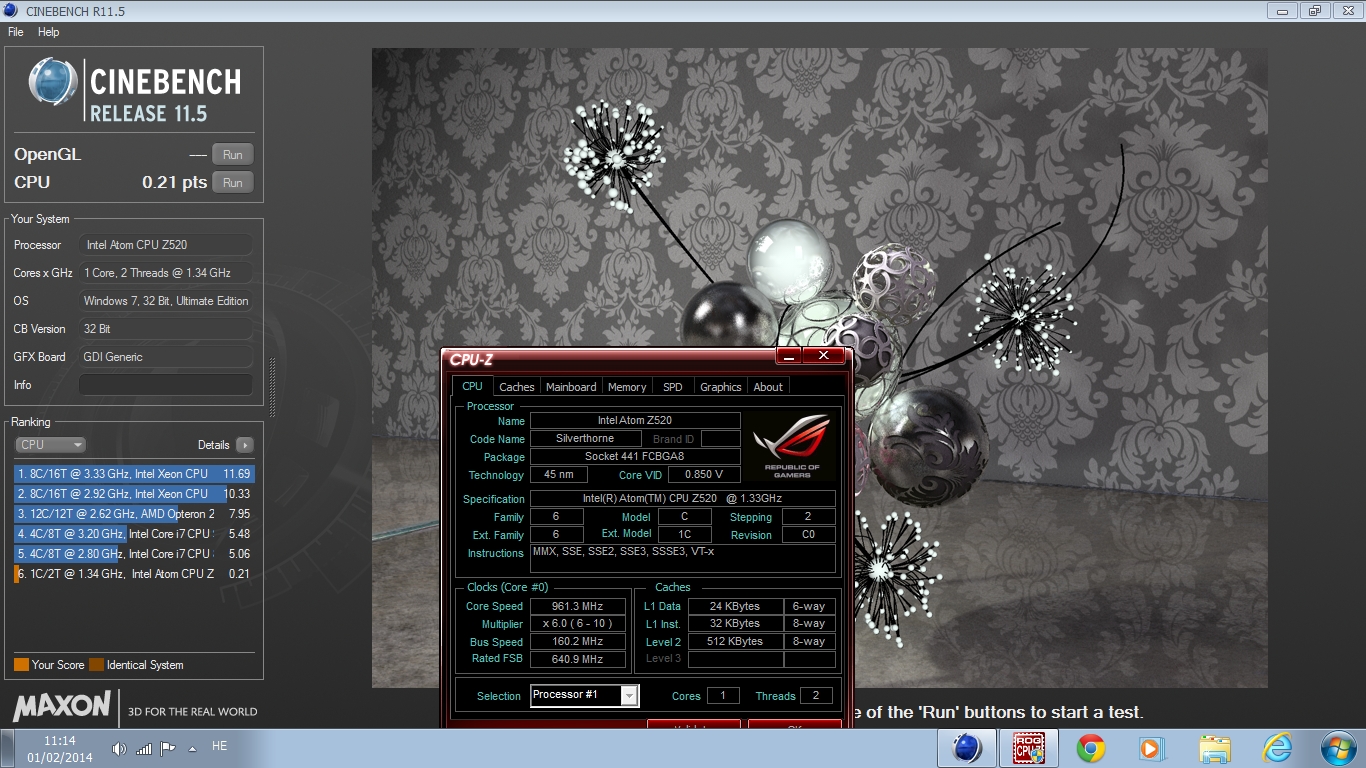The image size is (1366, 768).
Task: Click the Identical System legend swatch
Action: pyautogui.click(x=96, y=665)
